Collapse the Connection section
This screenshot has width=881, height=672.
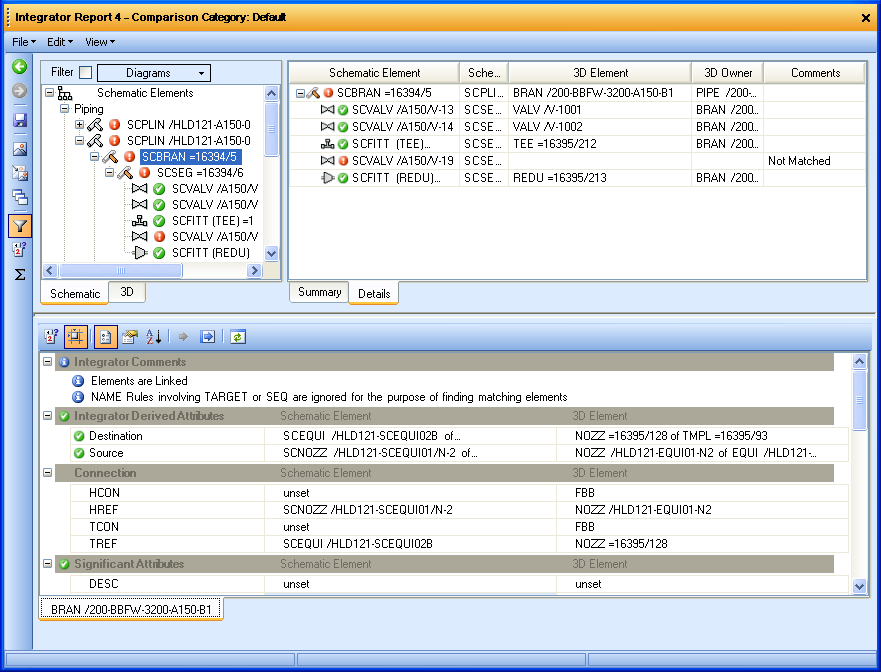(48, 473)
